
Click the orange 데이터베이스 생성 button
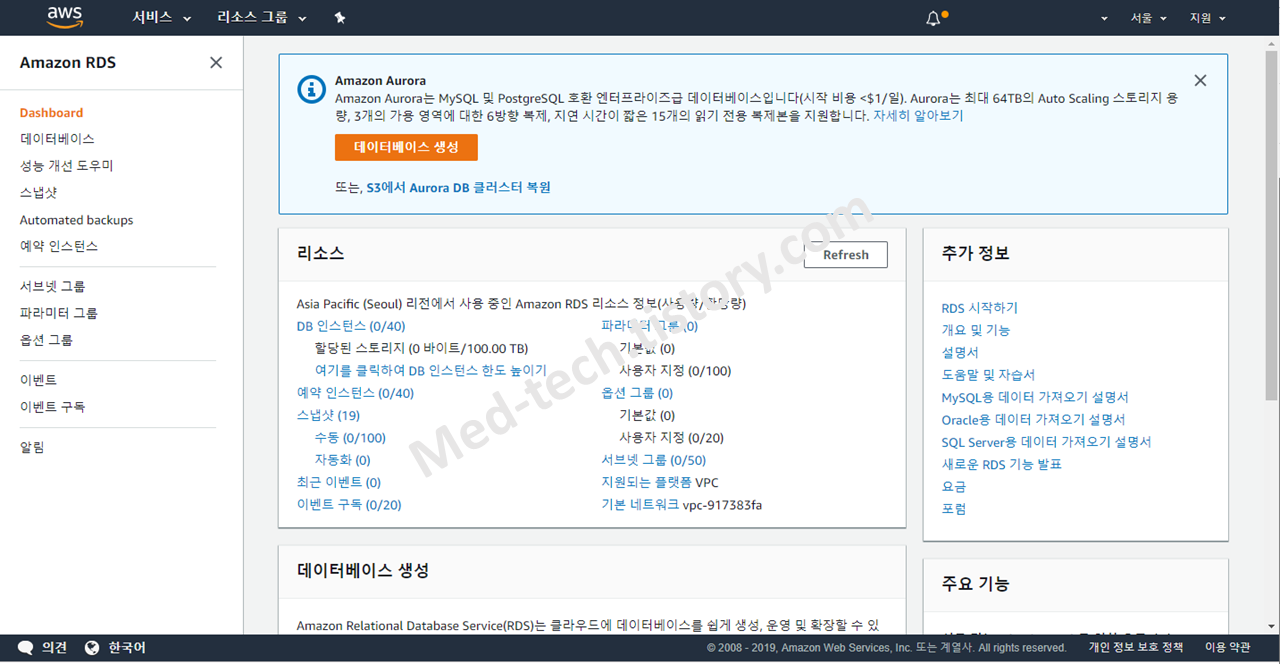pyautogui.click(x=406, y=147)
